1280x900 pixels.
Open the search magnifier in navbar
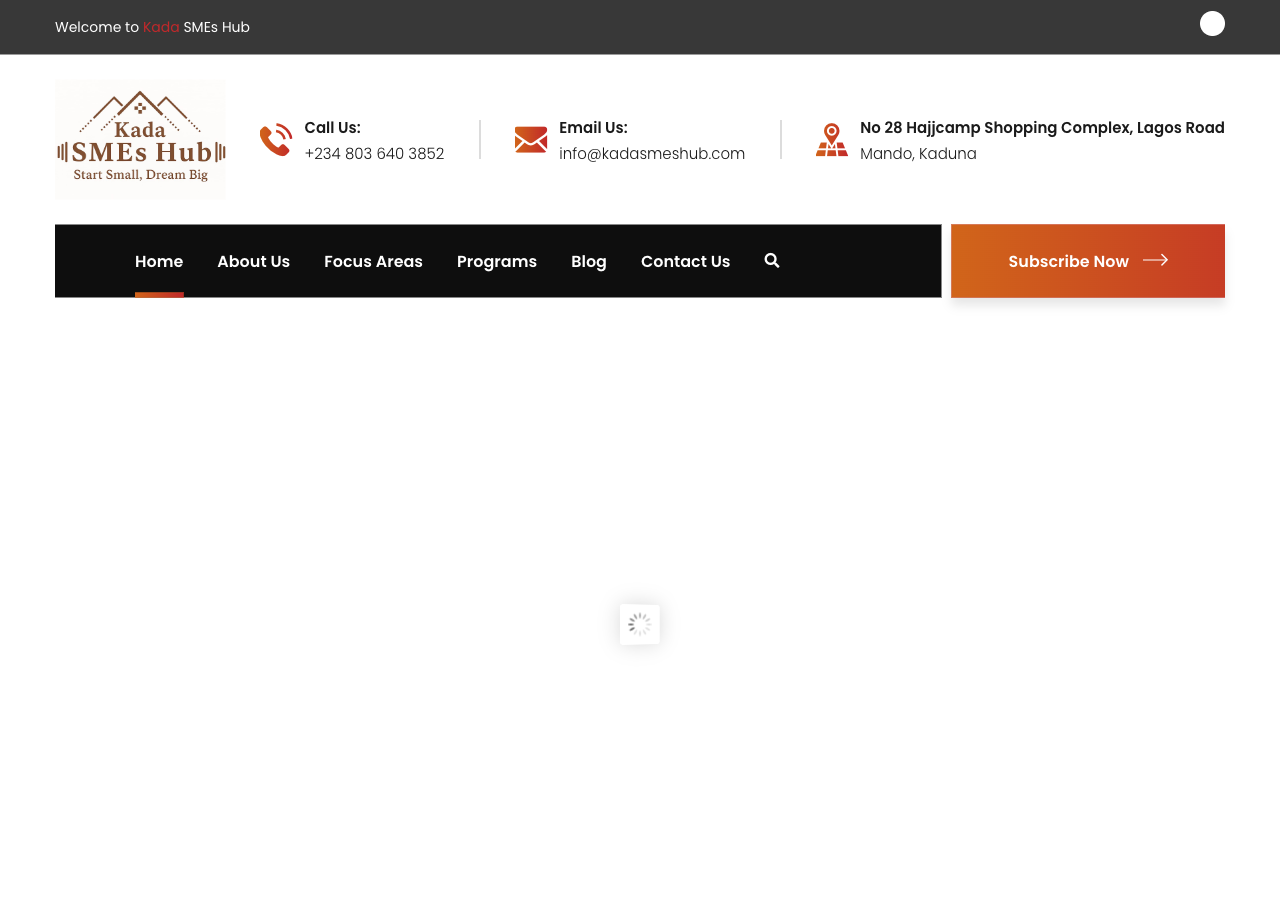(772, 261)
